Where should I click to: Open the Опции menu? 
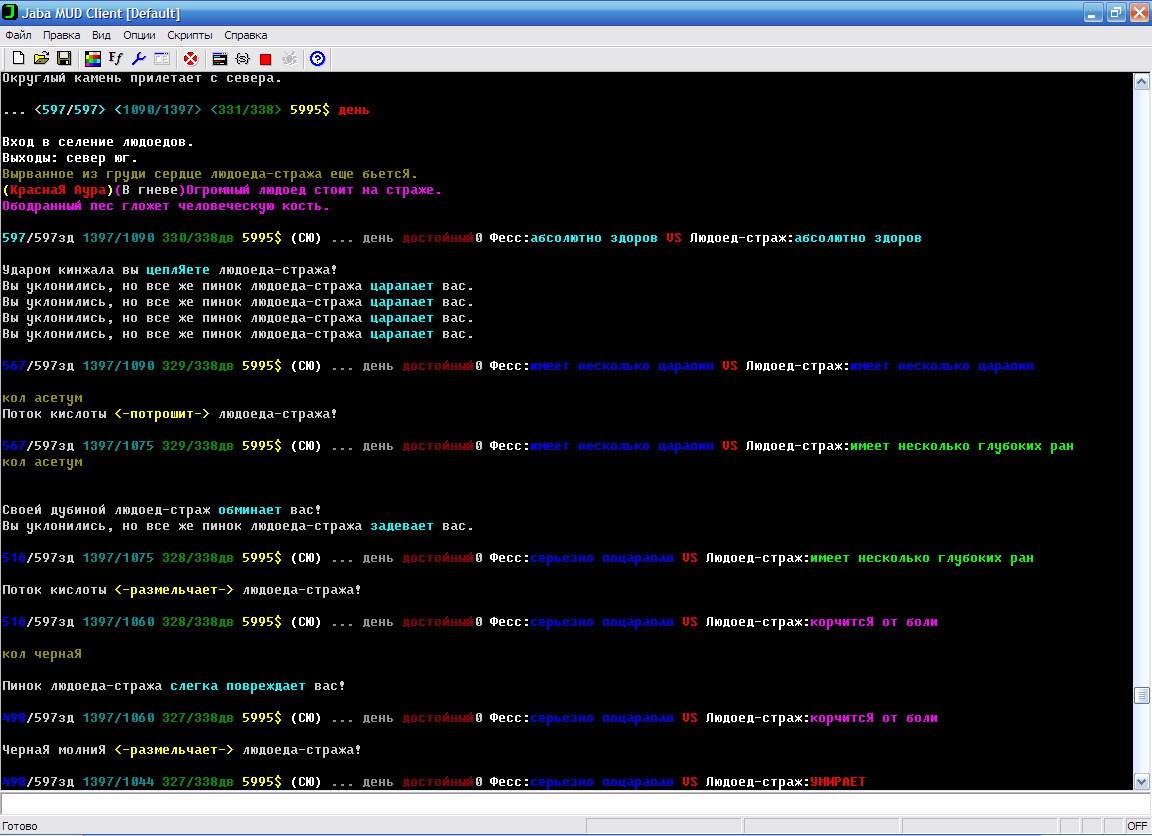pos(139,35)
